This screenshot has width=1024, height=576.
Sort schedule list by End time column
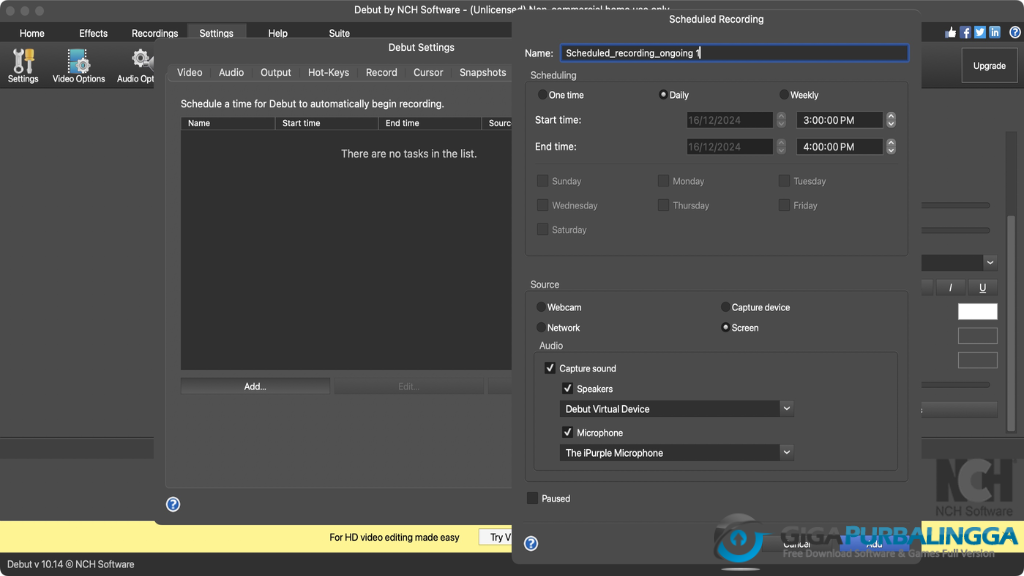430,123
